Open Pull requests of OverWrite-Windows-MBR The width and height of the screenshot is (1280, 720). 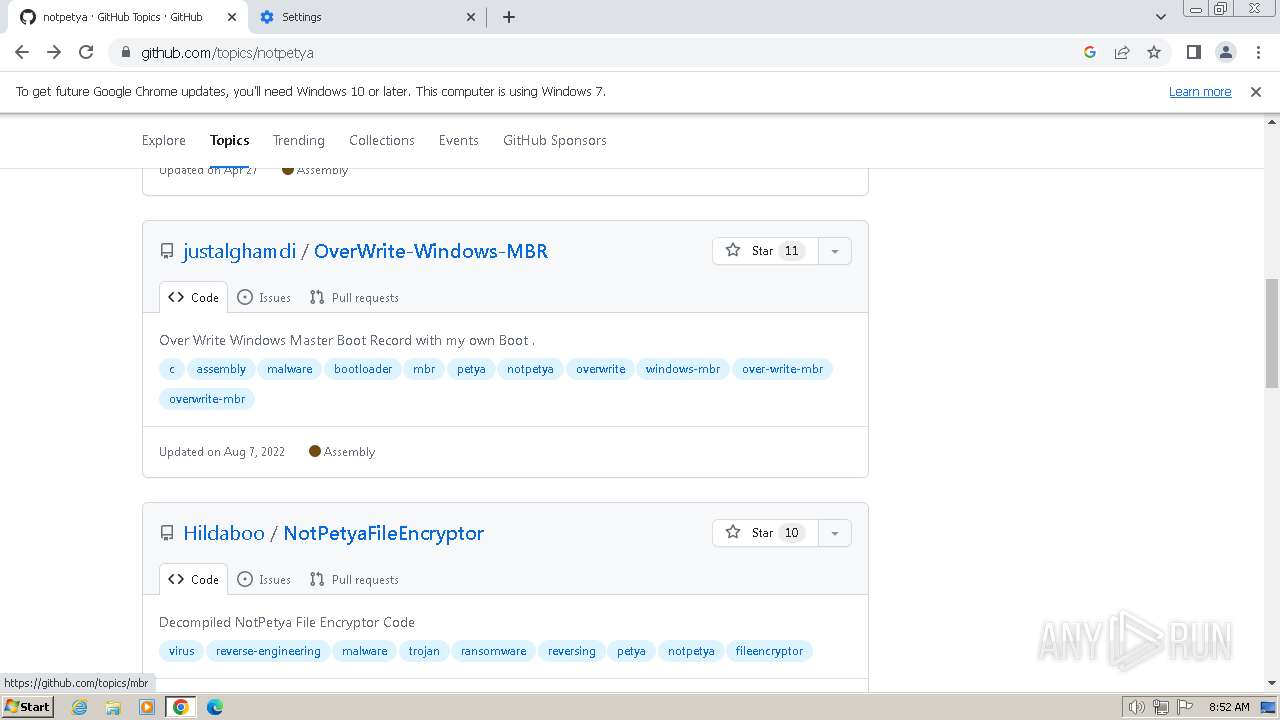pyautogui.click(x=354, y=297)
